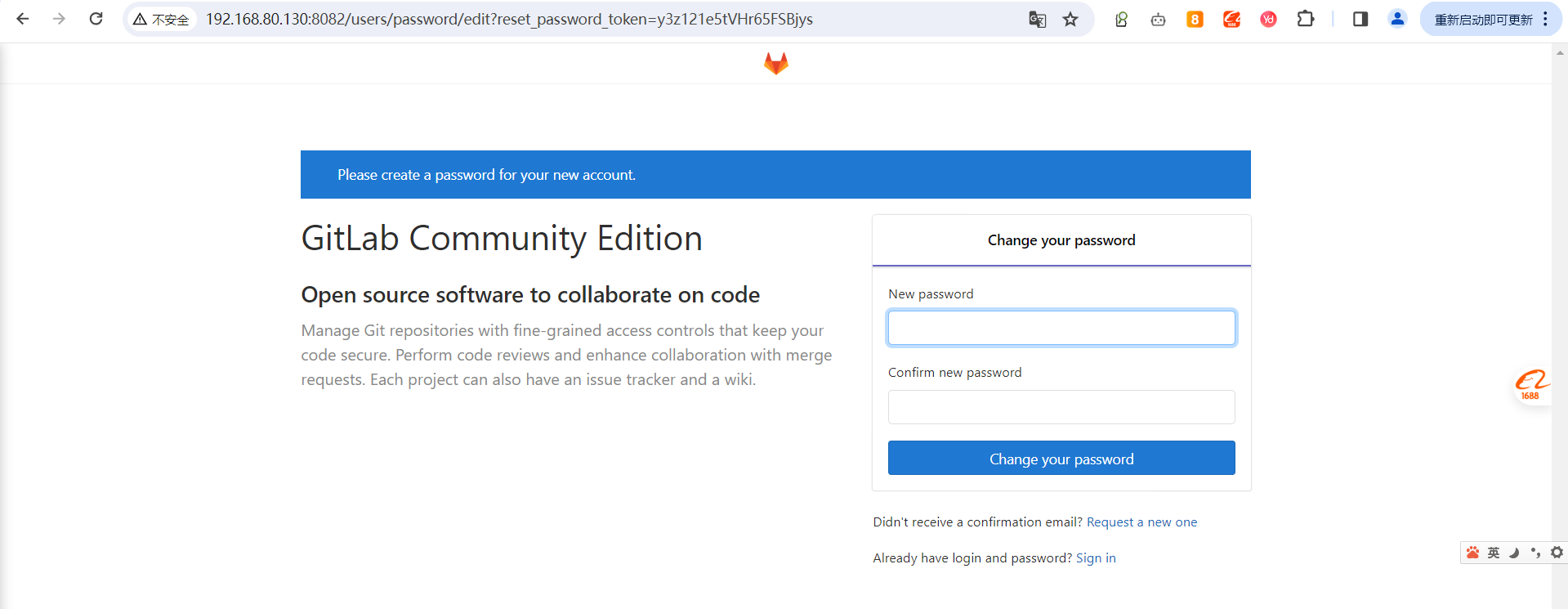Image resolution: width=1568 pixels, height=609 pixels.
Task: Click the GitLab fox logo
Action: tap(775, 63)
